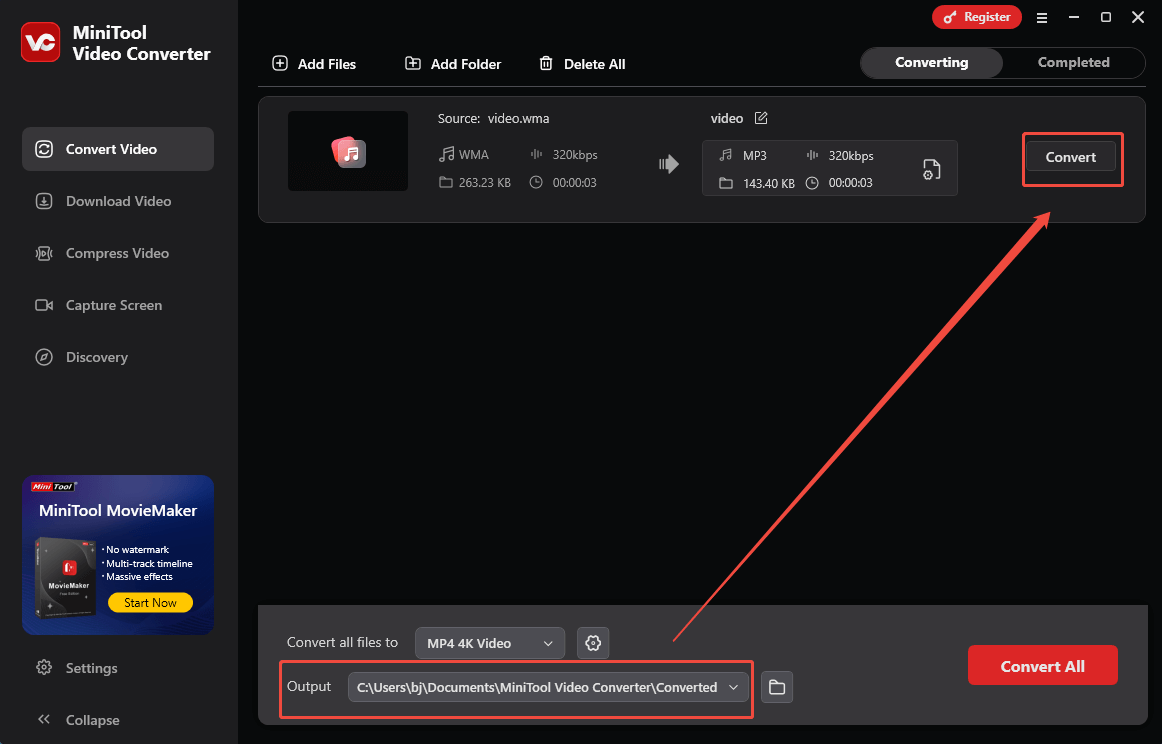
Task: Switch to the Converting tab
Action: [932, 62]
